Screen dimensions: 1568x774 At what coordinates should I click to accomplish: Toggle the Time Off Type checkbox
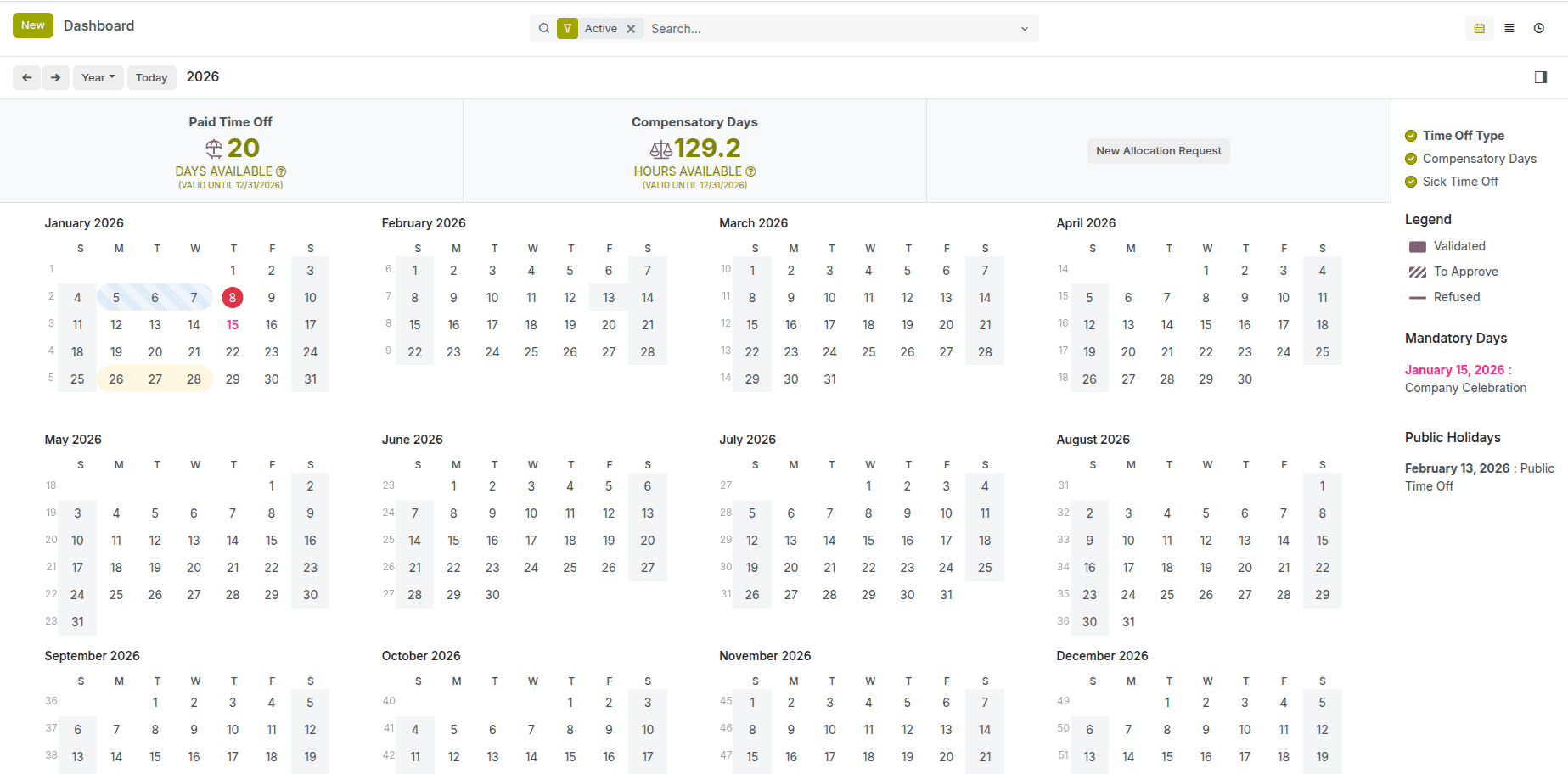tap(1411, 136)
